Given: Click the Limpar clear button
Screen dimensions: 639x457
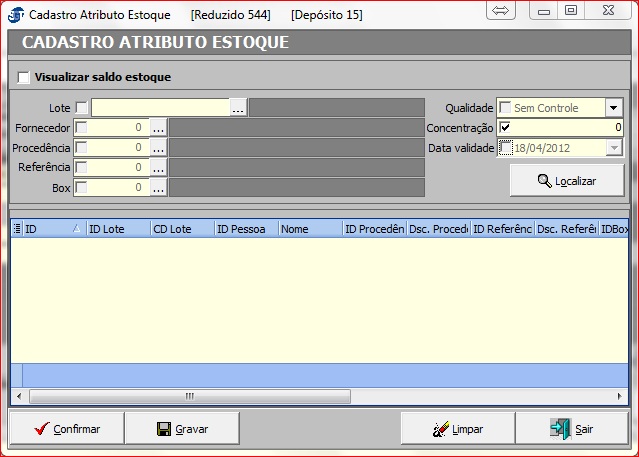Looking at the screenshot, I should coord(457,428).
